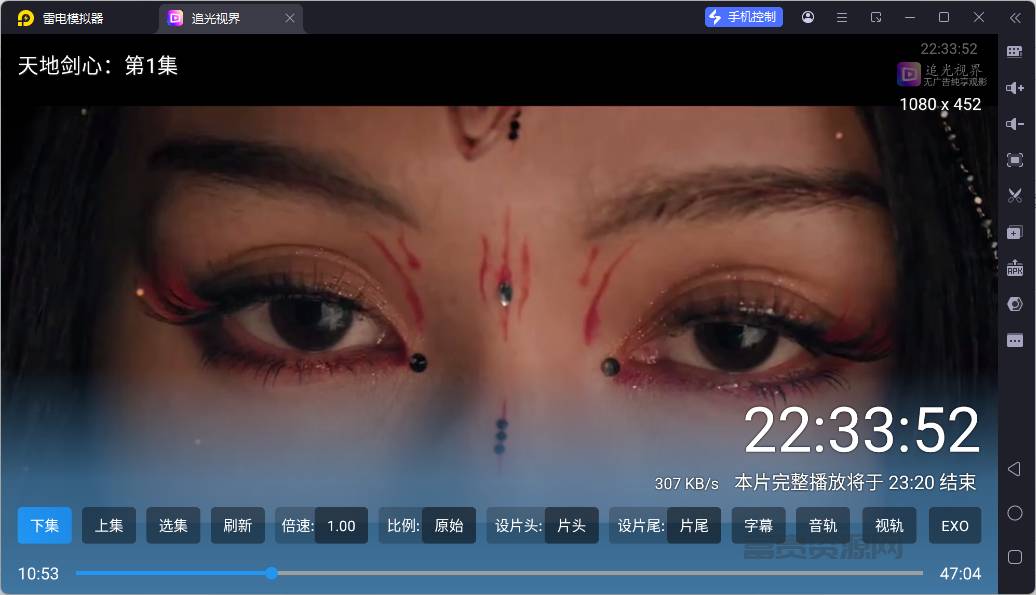Click the large clock 22:33:52
The width and height of the screenshot is (1036, 595).
pyautogui.click(x=862, y=430)
